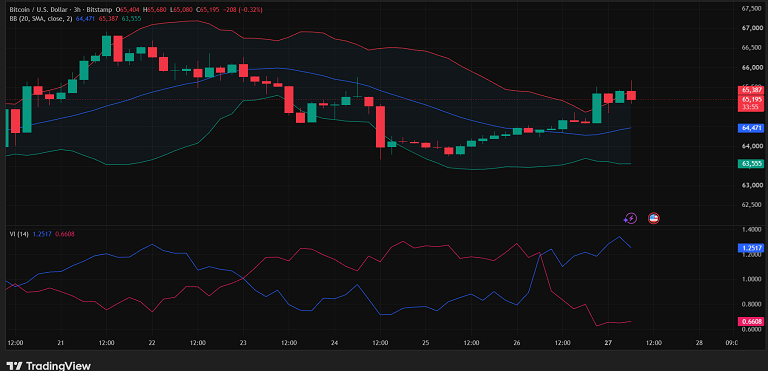Click the 63,000 price axis label

(x=751, y=185)
